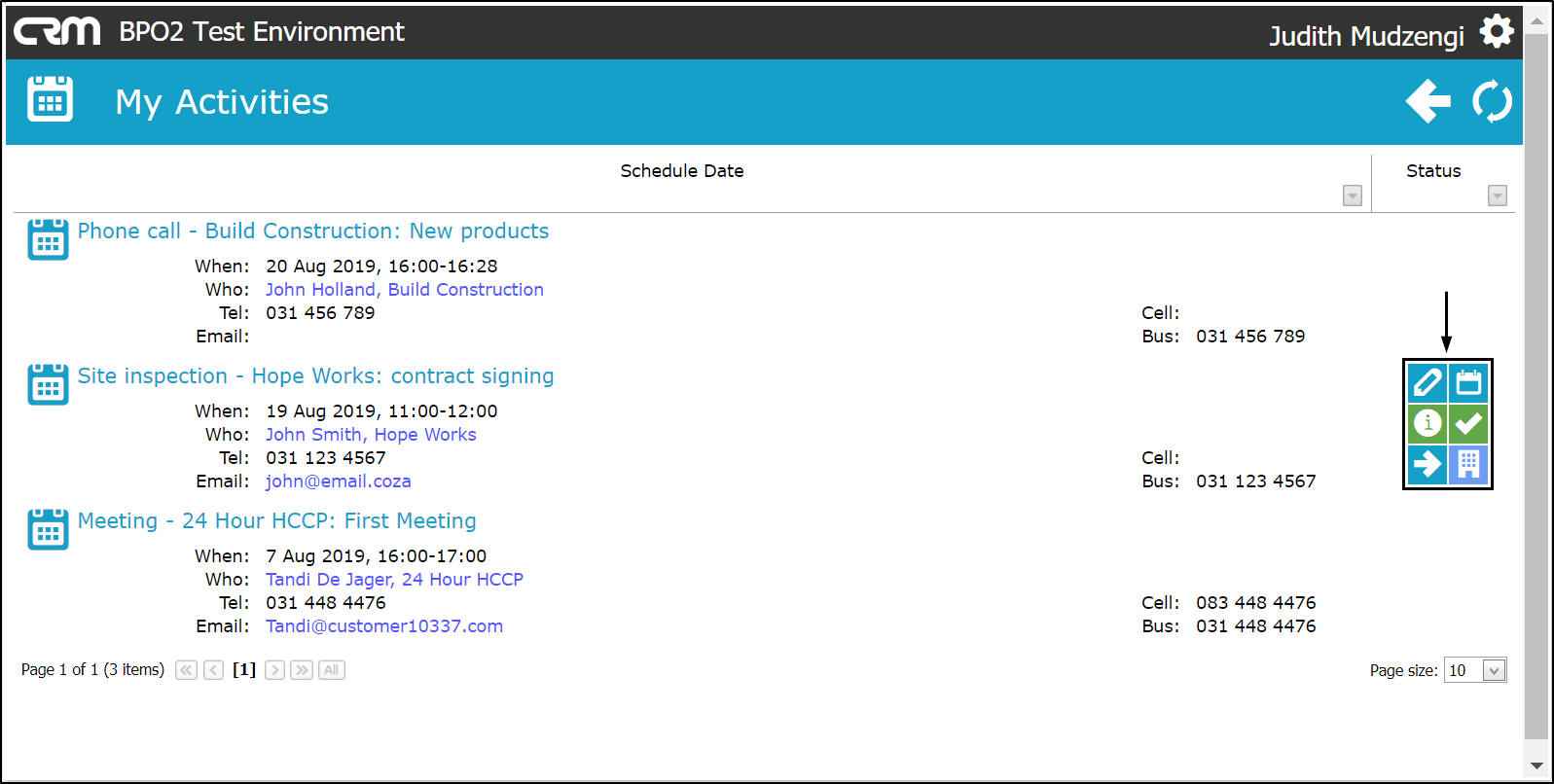Click the back arrow icon
This screenshot has width=1554, height=784.
1428,101
